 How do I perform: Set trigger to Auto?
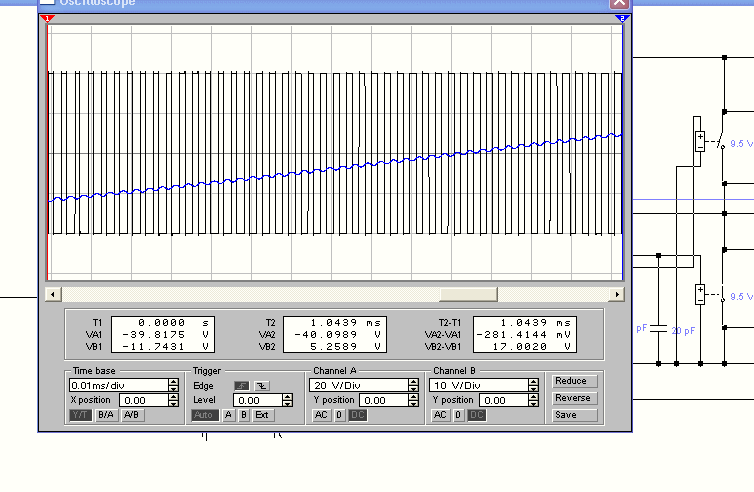[x=205, y=415]
